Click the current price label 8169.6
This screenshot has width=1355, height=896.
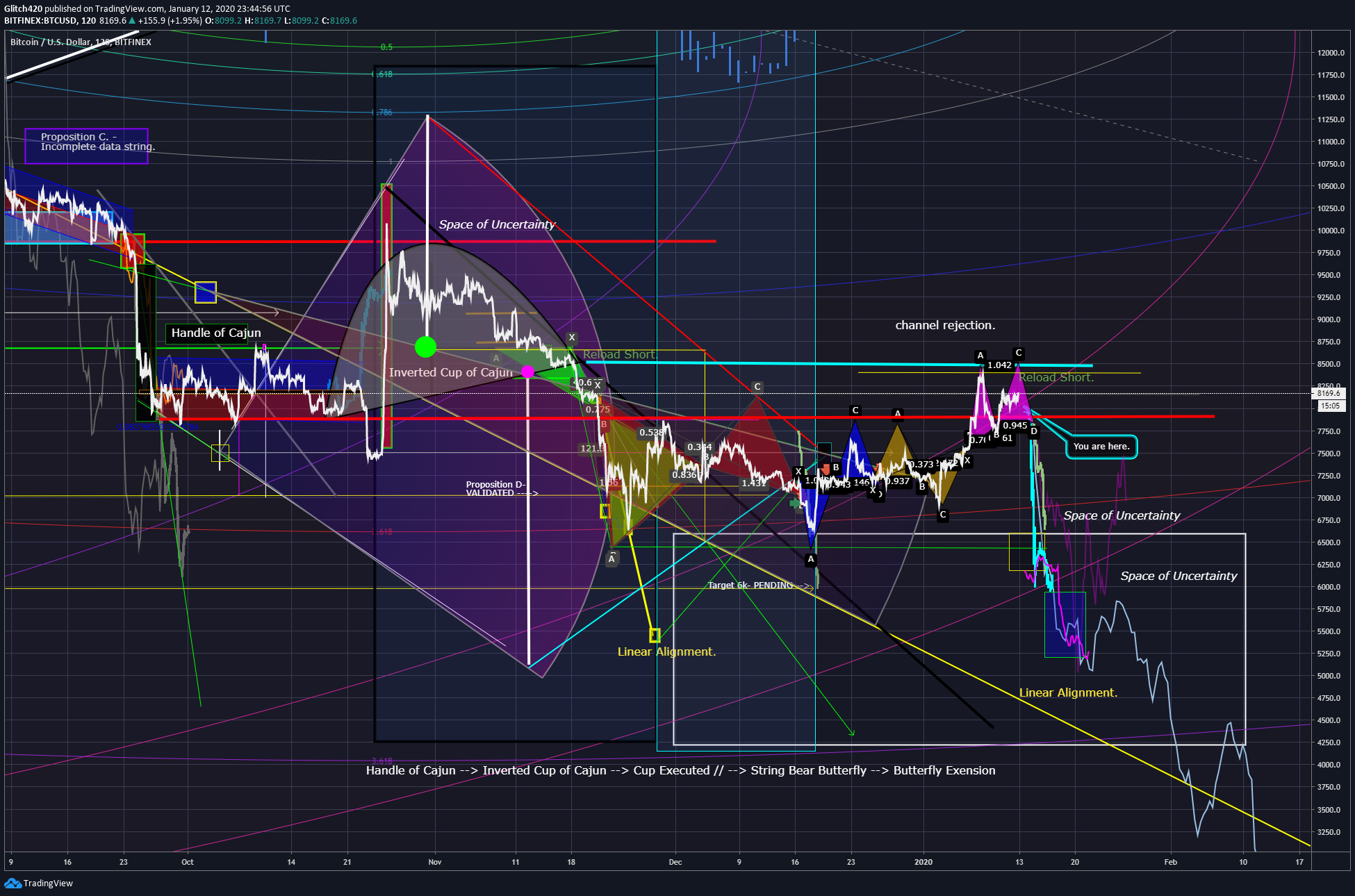point(1329,393)
